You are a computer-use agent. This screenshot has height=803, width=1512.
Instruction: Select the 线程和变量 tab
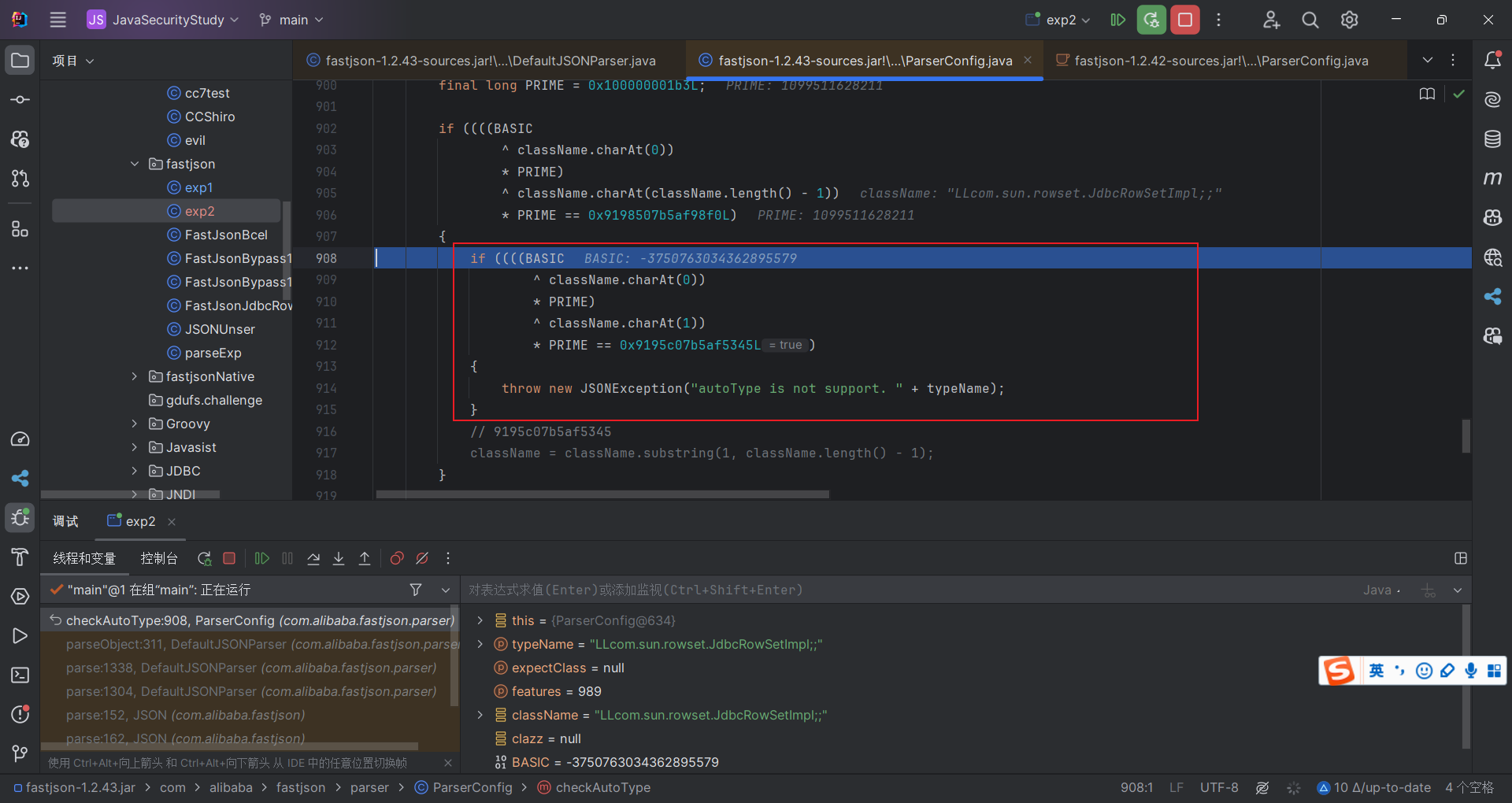pos(84,558)
